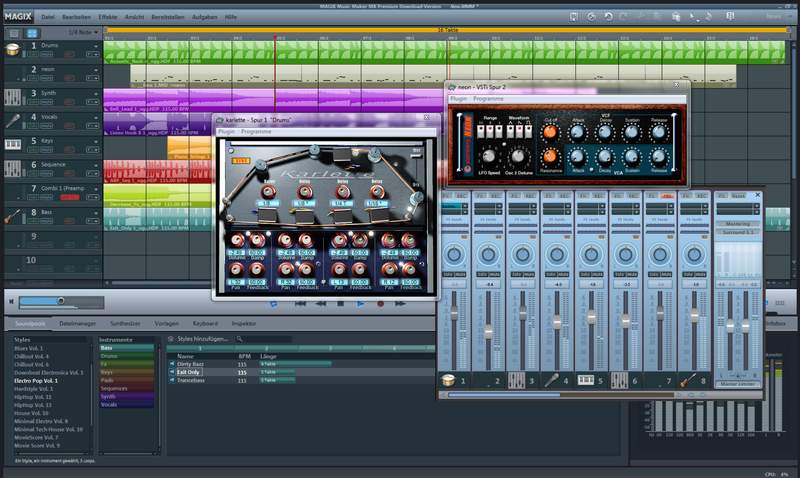Click the rewind transport button
800x478 pixels.
click(x=320, y=304)
